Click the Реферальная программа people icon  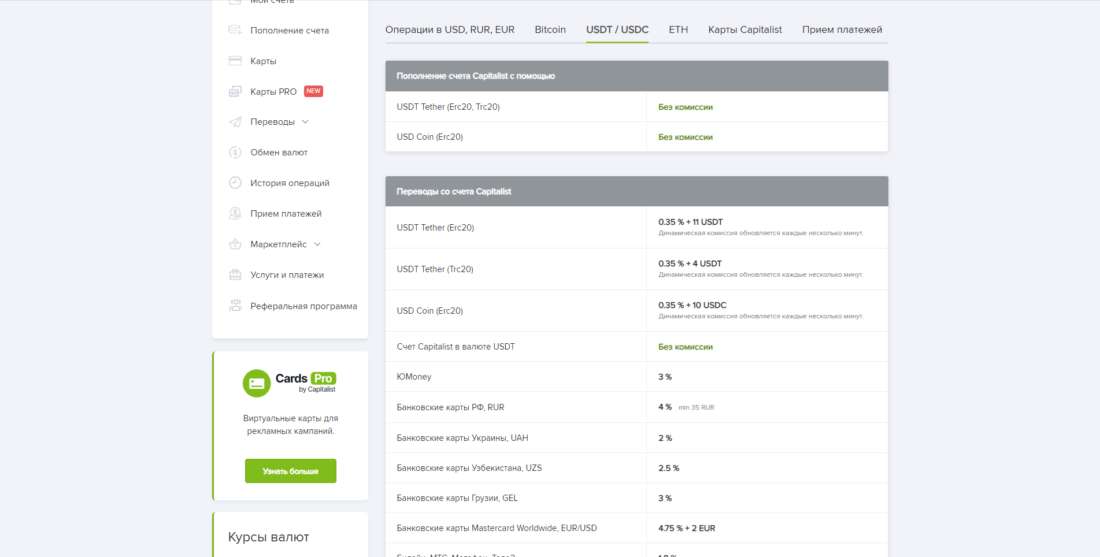tap(235, 306)
